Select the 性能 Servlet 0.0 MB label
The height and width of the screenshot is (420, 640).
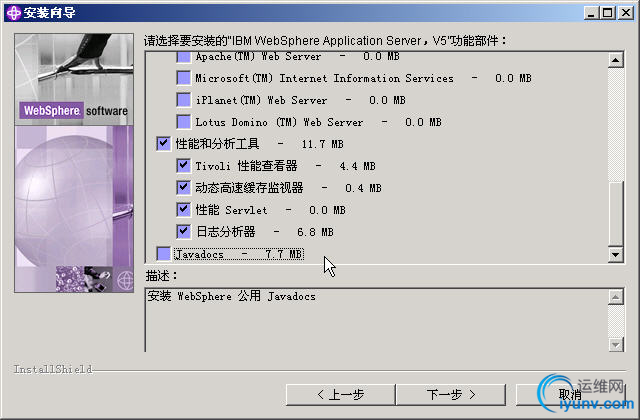[x=270, y=210]
